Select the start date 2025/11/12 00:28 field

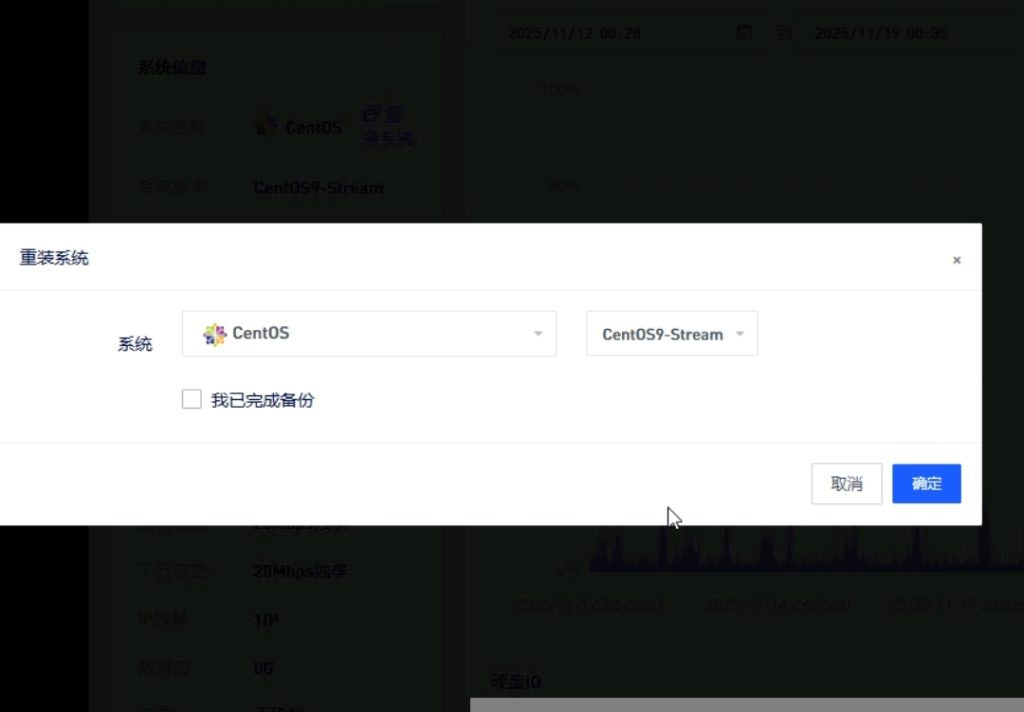coord(575,33)
